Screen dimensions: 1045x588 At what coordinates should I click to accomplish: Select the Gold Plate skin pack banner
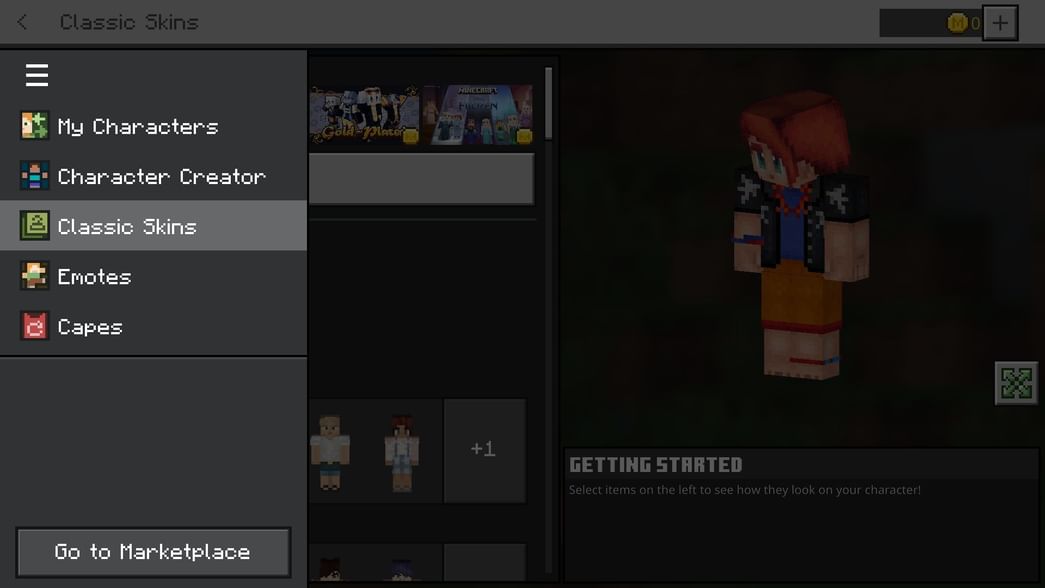(x=364, y=113)
